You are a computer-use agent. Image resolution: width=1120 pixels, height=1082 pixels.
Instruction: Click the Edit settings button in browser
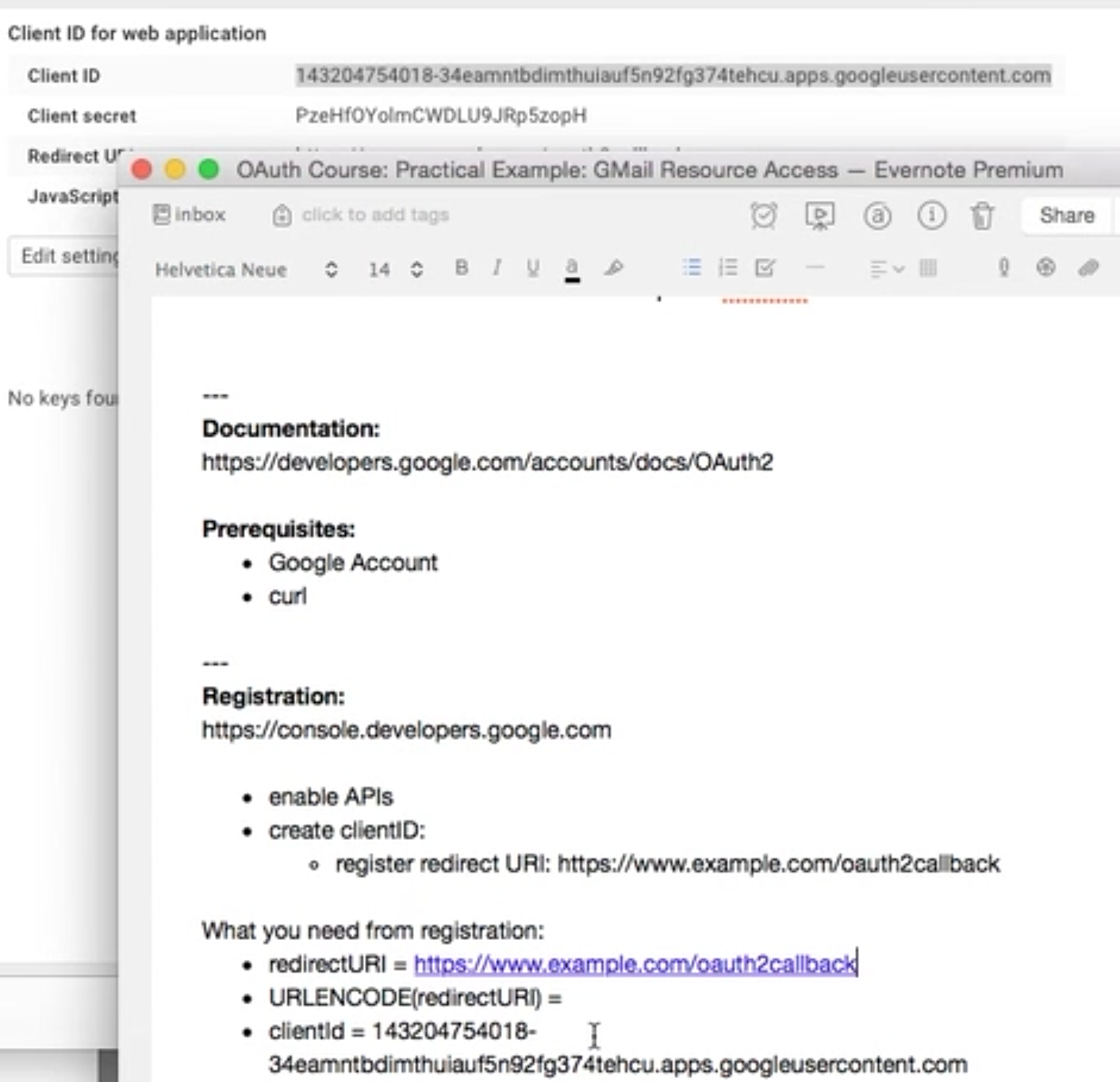click(63, 256)
